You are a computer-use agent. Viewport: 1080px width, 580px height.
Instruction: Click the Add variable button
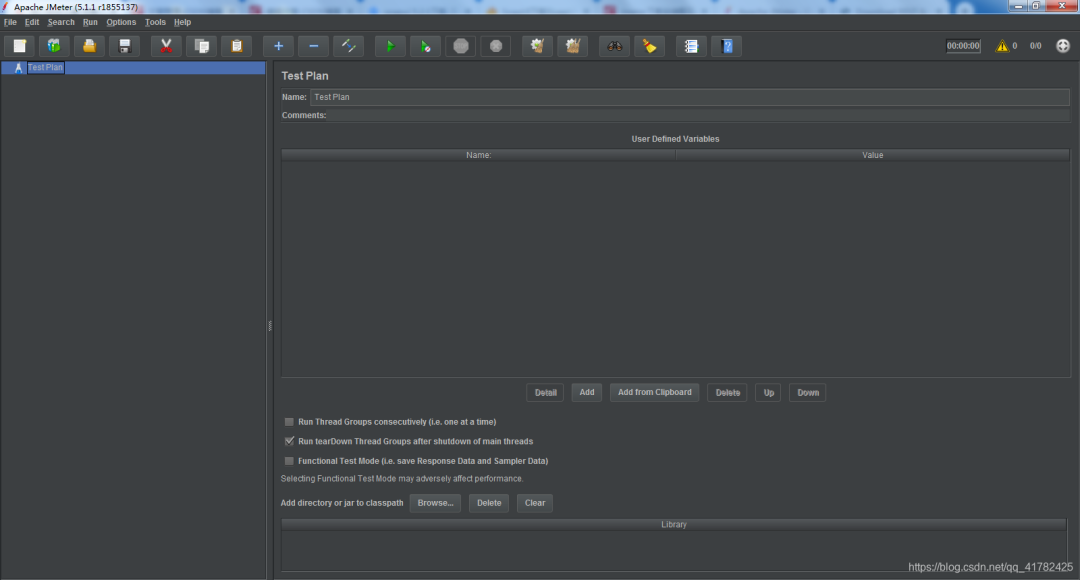click(587, 393)
